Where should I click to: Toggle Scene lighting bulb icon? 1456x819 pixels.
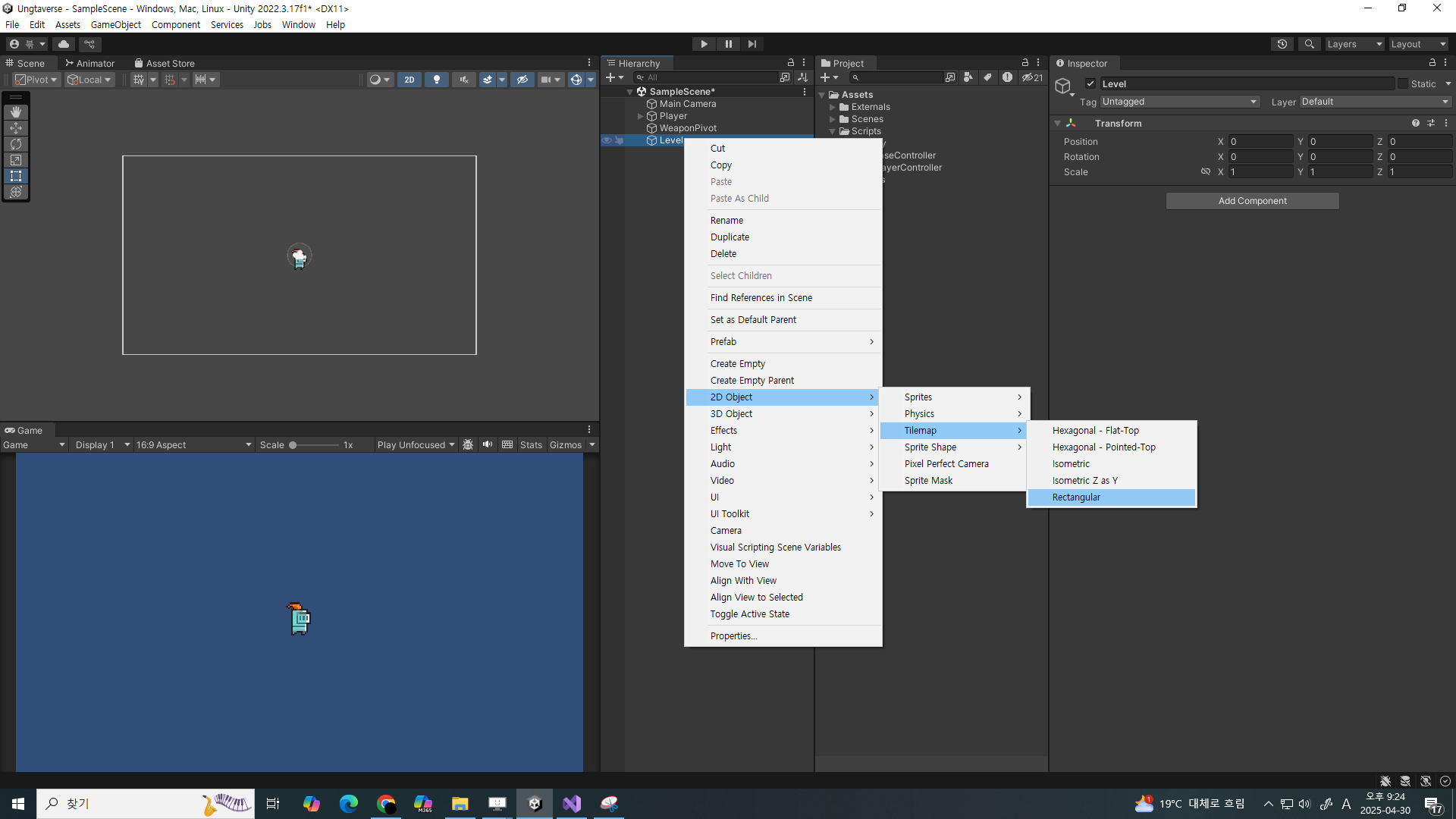tap(436, 80)
